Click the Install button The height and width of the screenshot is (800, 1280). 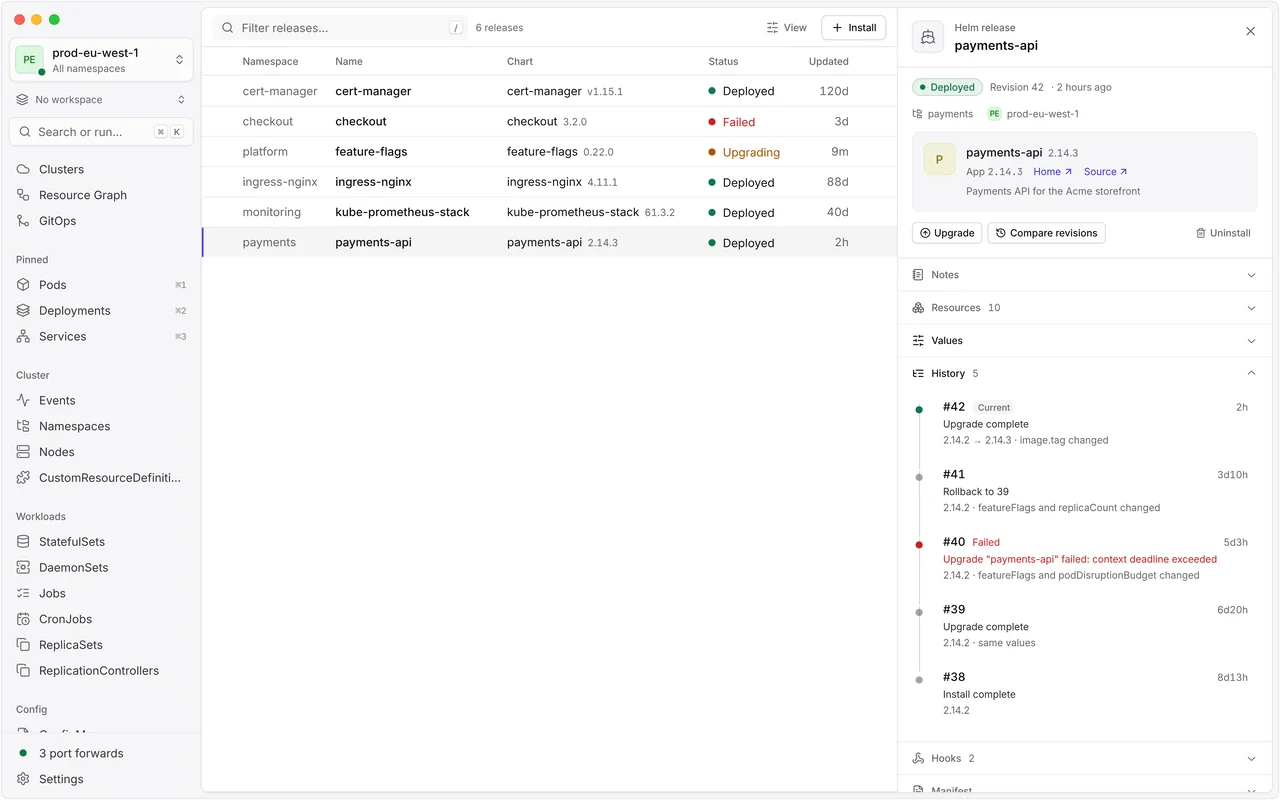tap(853, 28)
